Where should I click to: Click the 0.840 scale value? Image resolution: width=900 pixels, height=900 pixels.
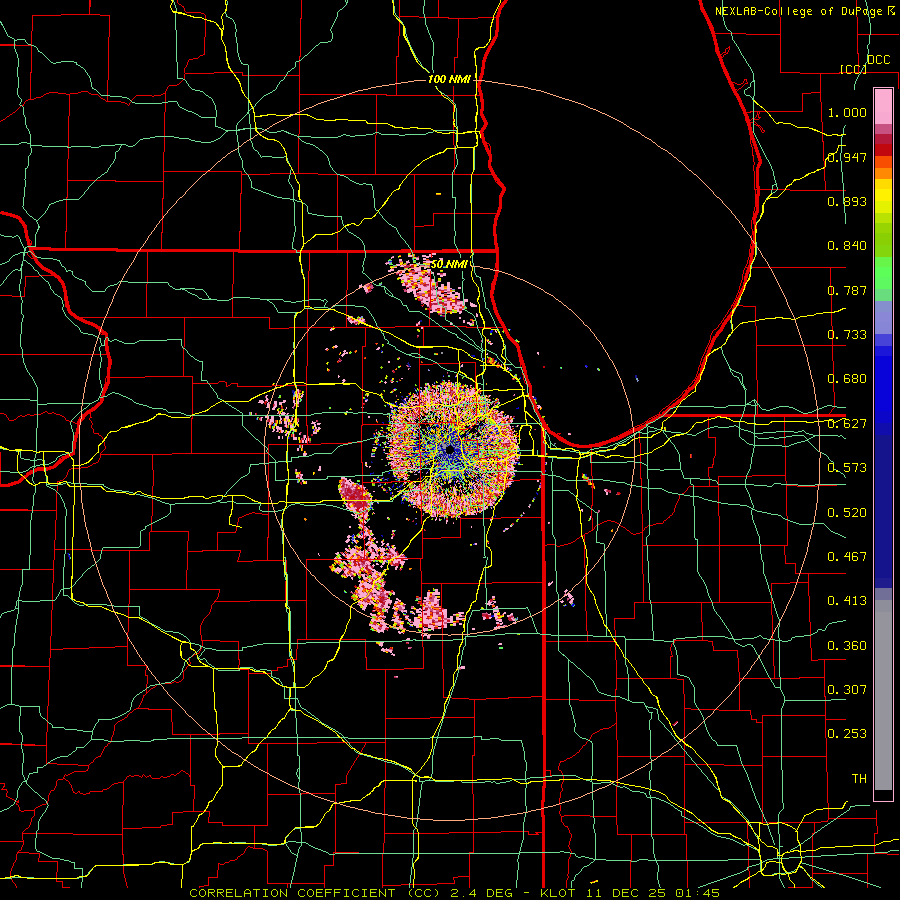tap(847, 246)
